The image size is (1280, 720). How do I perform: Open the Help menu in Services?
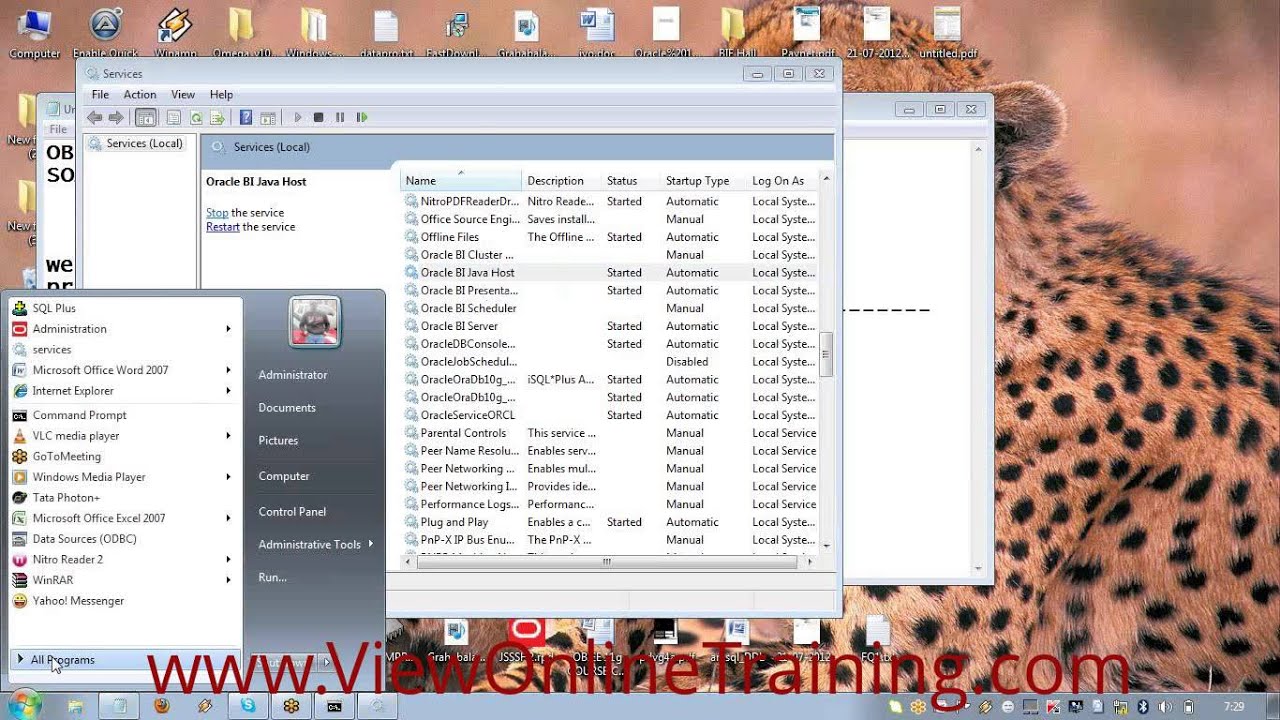(x=221, y=95)
